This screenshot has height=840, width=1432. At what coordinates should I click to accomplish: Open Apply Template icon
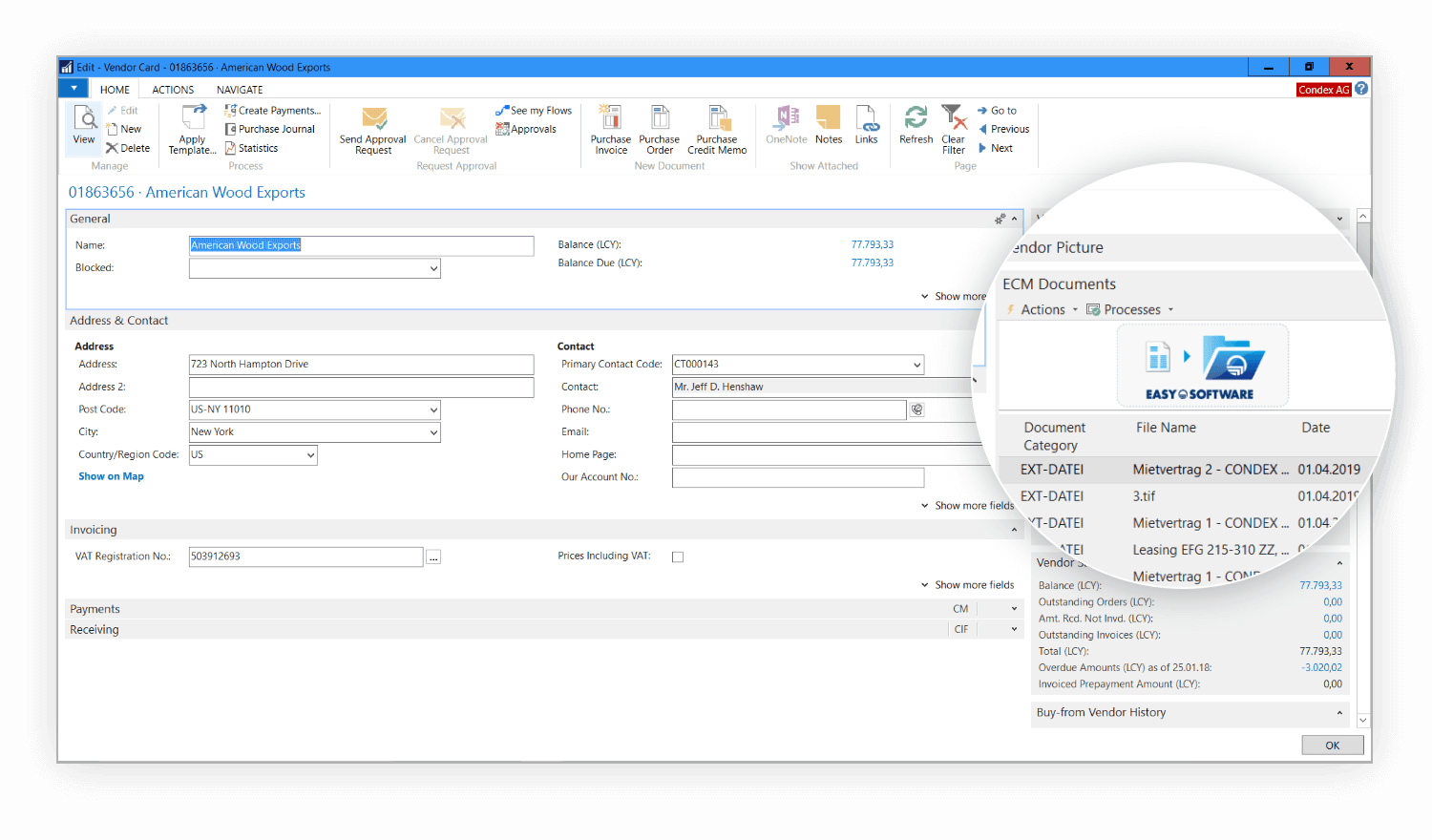193,130
